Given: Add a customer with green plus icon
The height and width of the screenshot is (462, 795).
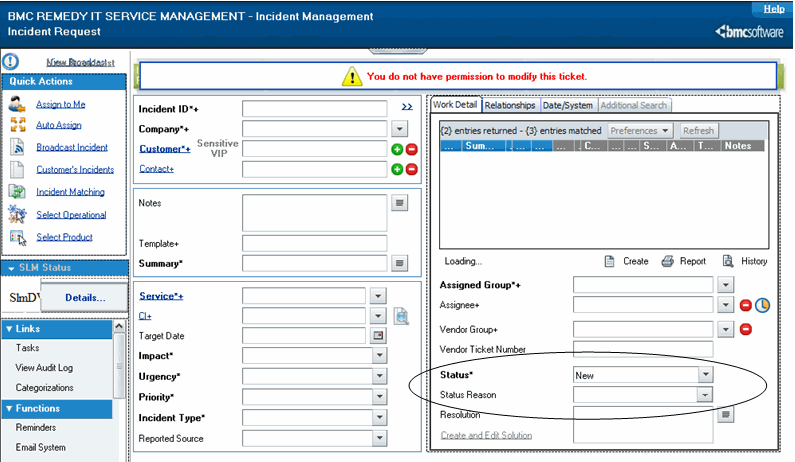Looking at the screenshot, I should pos(398,149).
